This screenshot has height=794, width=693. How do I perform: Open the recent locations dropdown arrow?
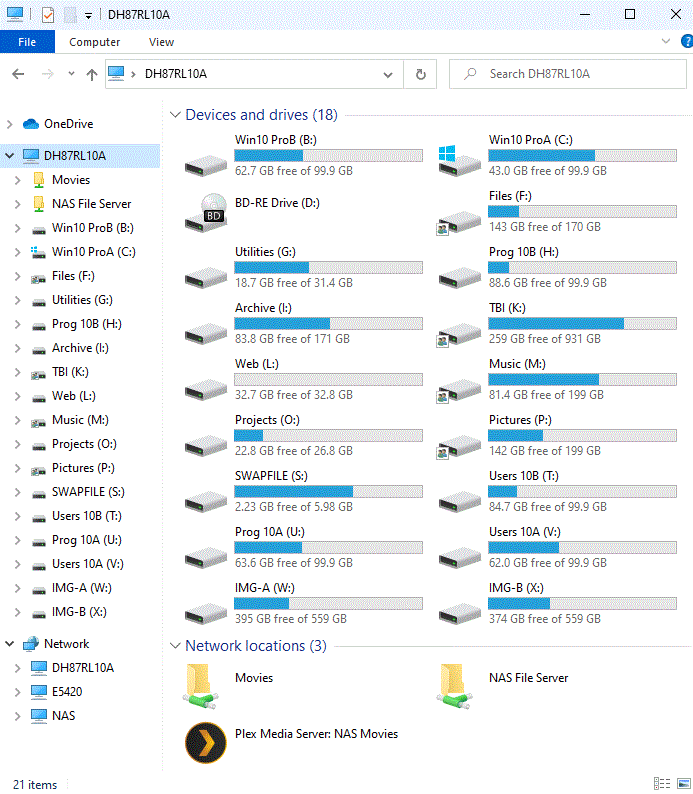point(71,74)
